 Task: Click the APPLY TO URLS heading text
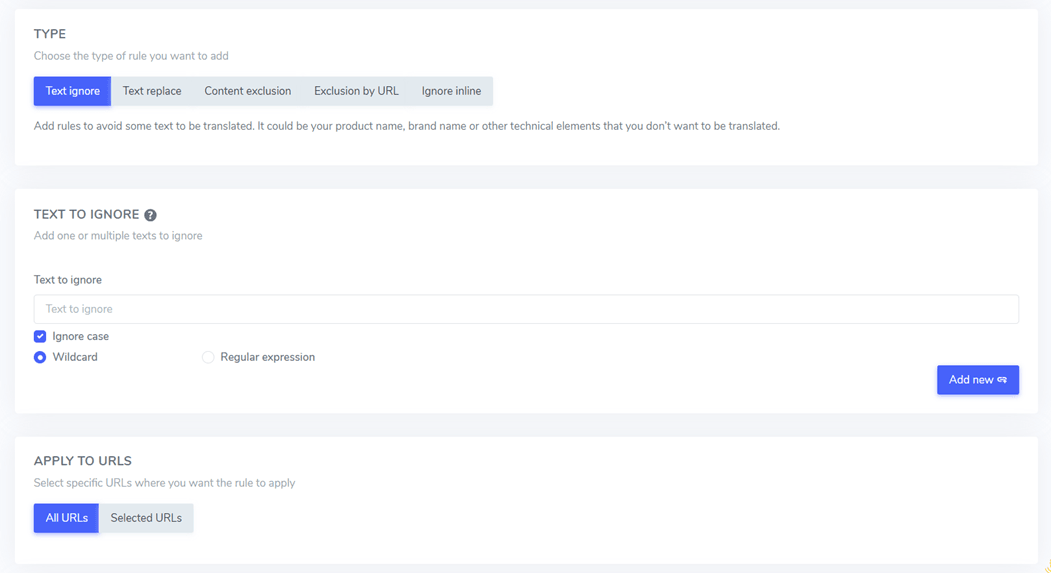click(x=82, y=461)
